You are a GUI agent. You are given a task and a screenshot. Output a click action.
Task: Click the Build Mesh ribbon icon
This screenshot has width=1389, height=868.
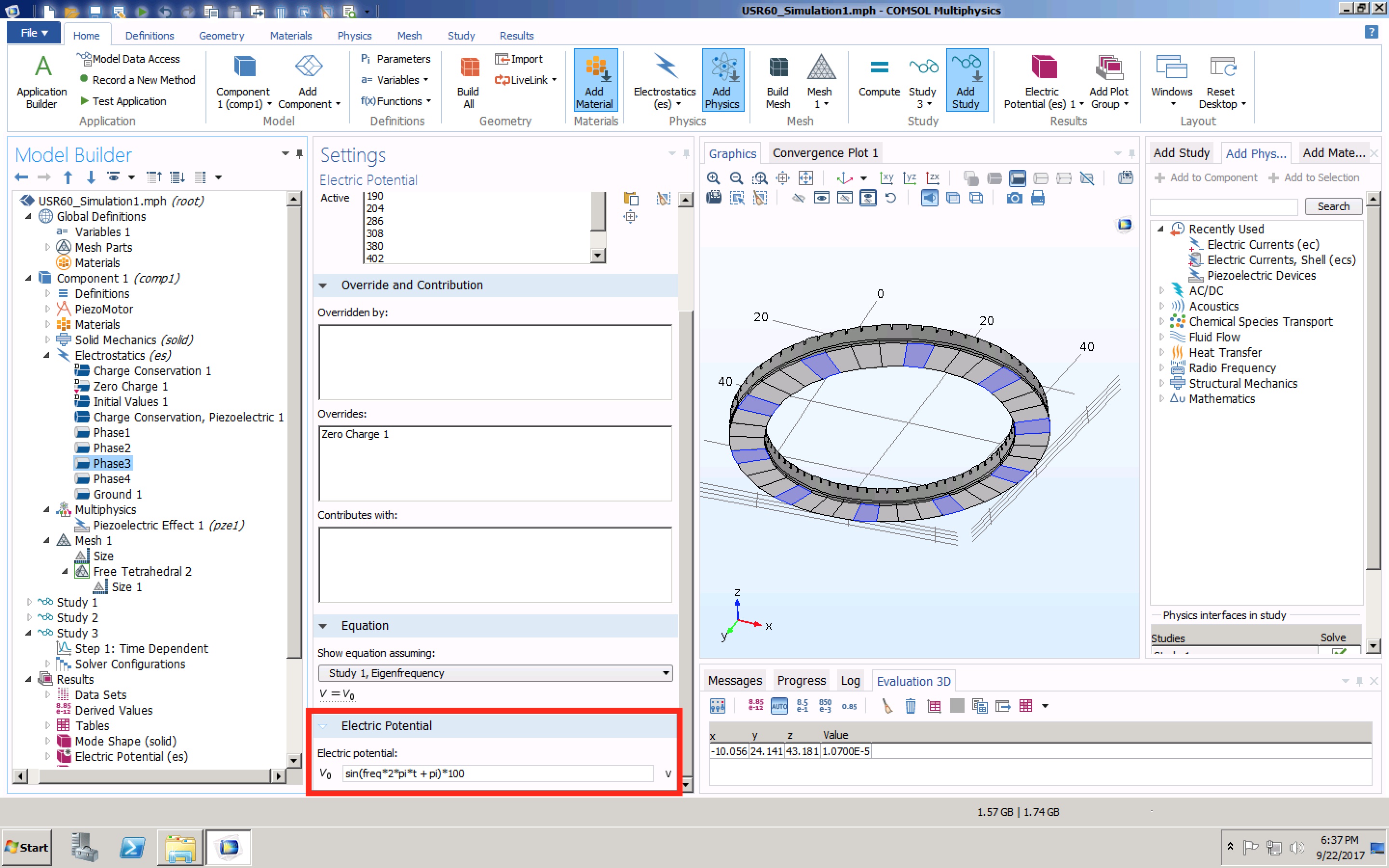(778, 81)
